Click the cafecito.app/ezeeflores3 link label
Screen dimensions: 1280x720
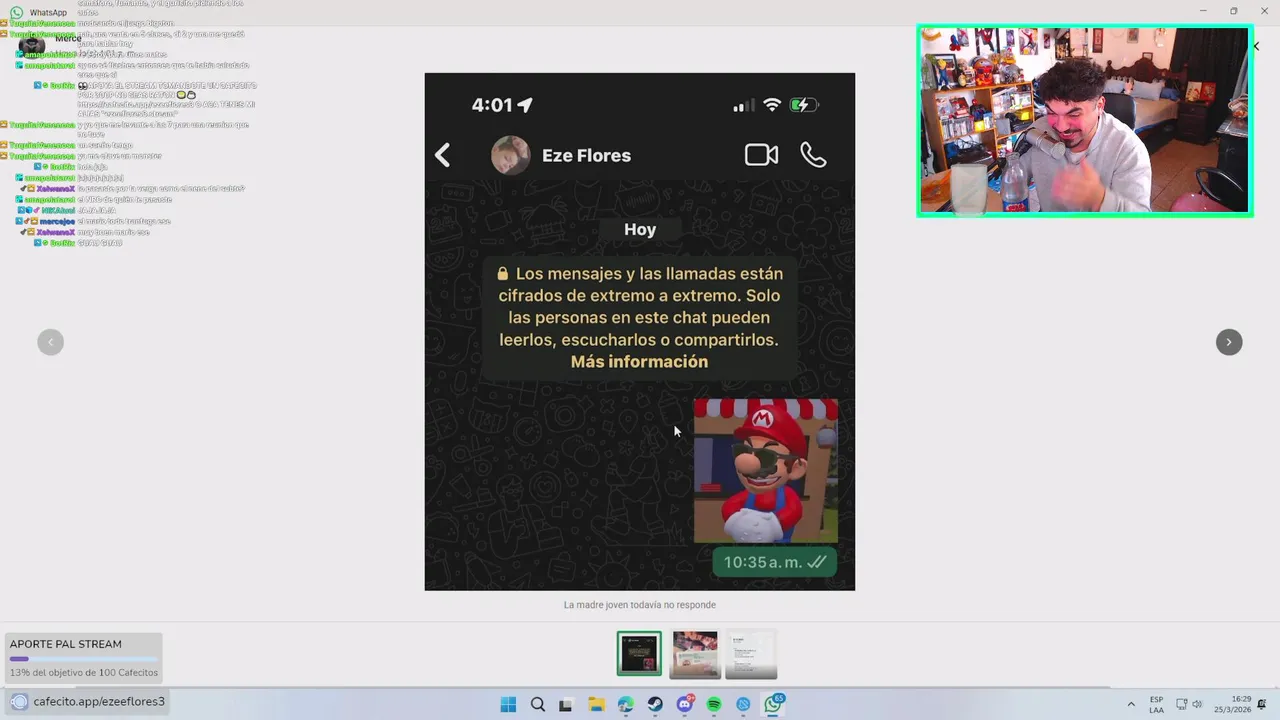pyautogui.click(x=99, y=701)
